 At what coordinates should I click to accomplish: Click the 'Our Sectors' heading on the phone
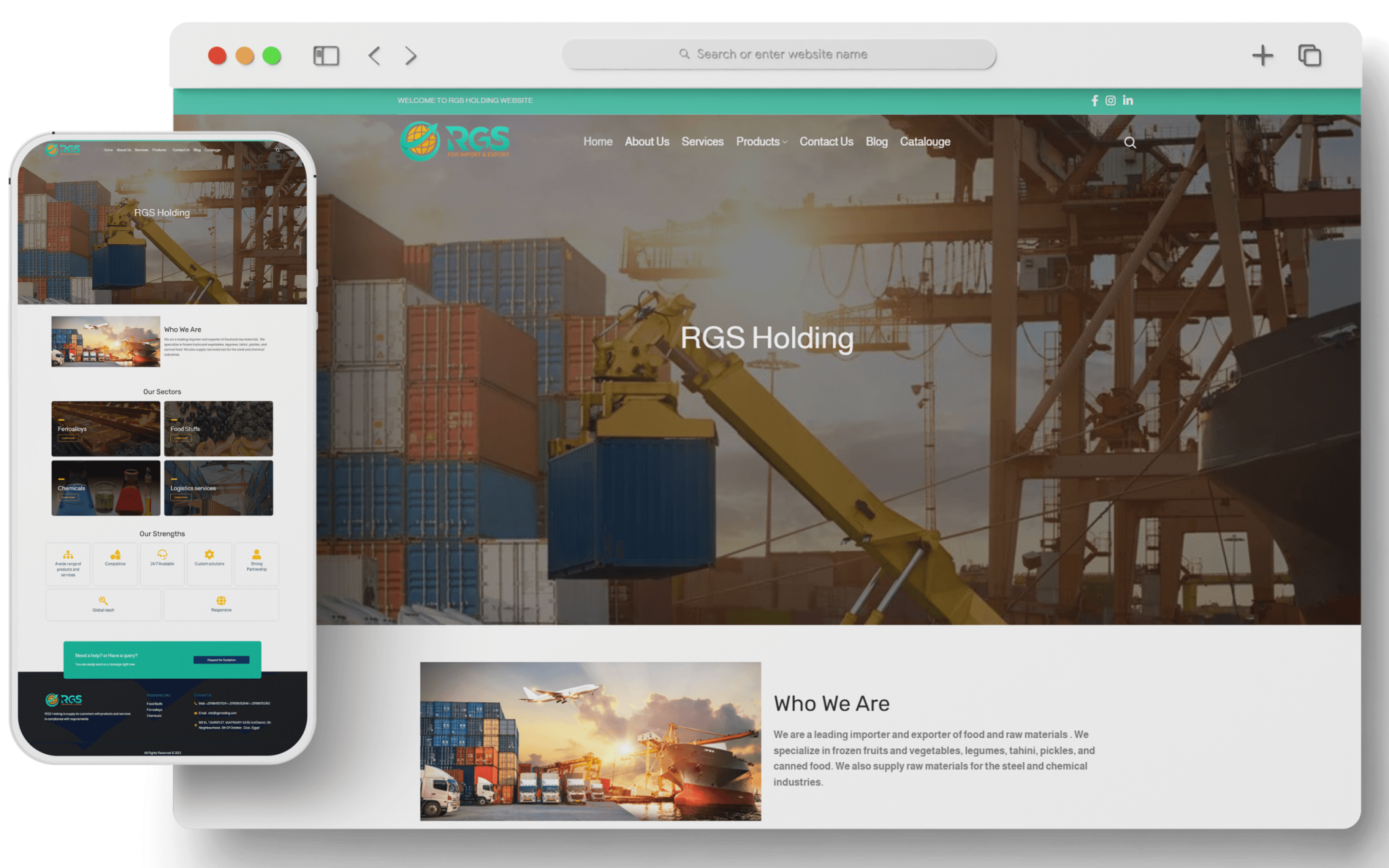162,392
